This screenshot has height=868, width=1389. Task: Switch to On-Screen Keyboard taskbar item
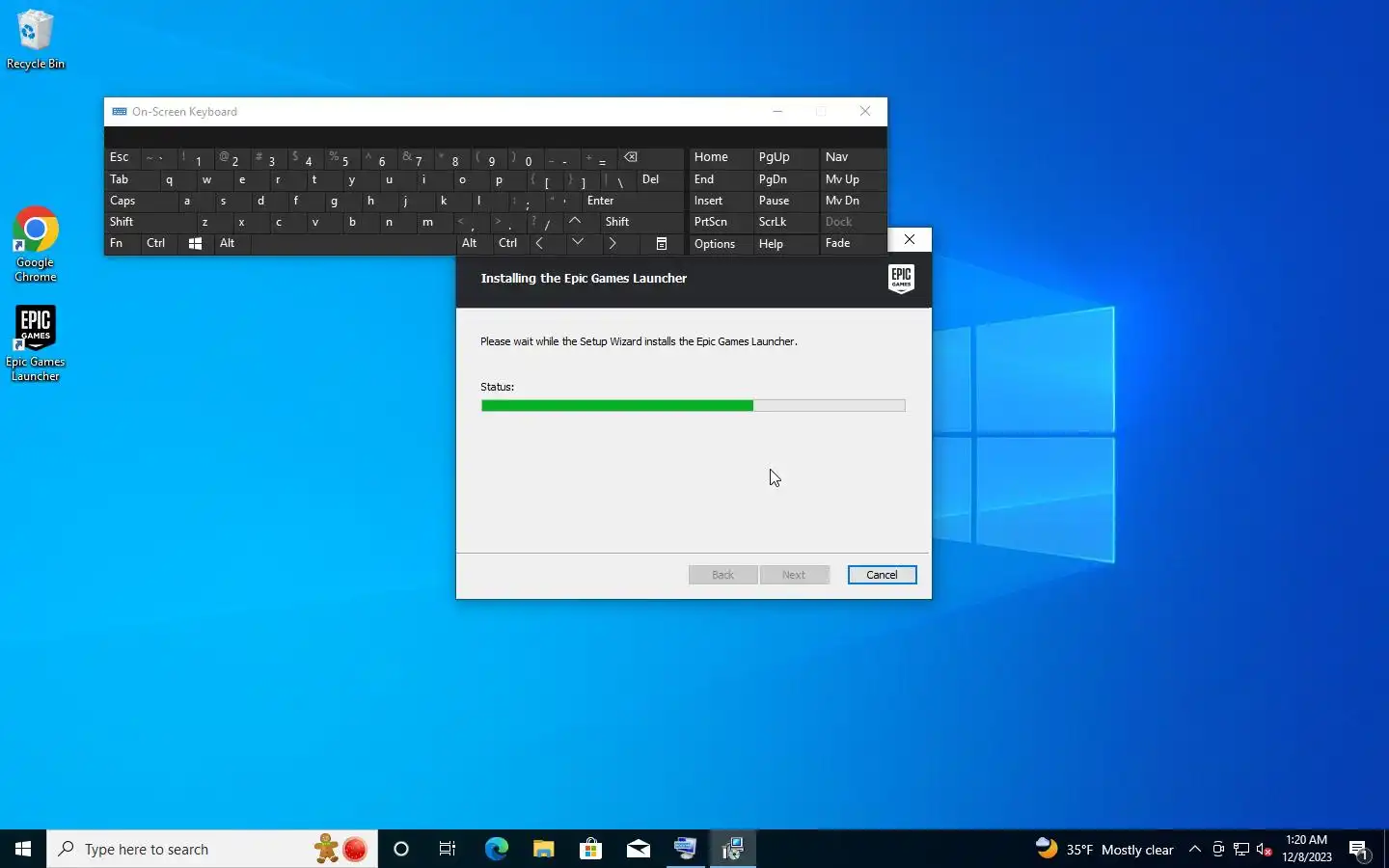[686, 849]
